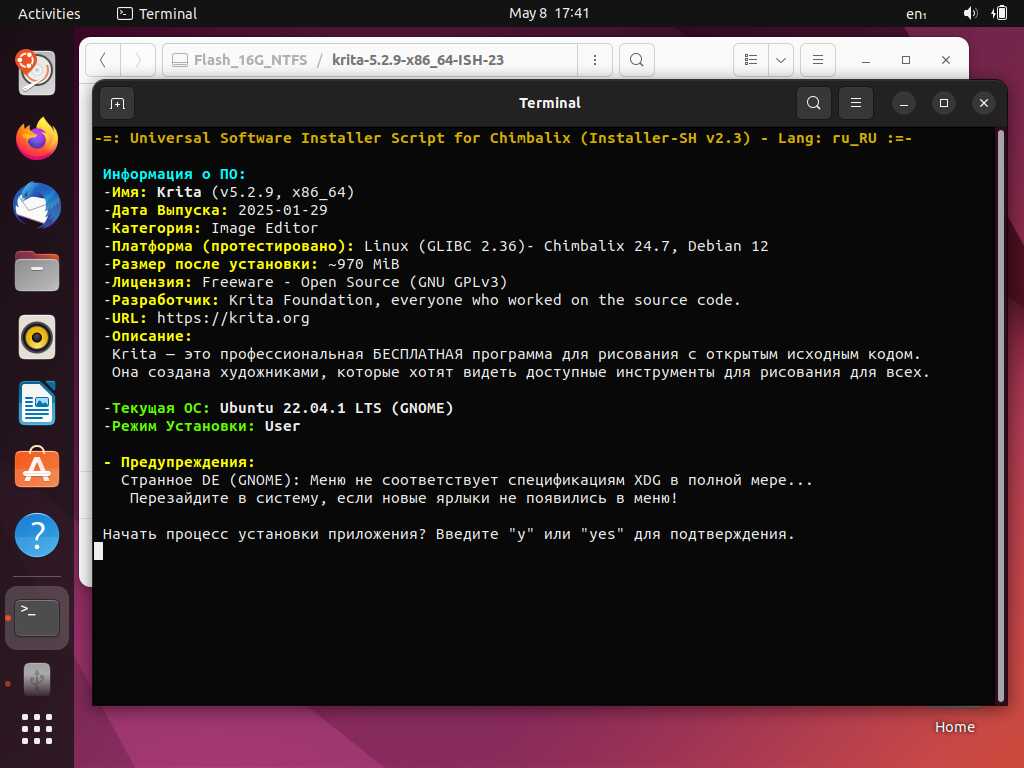Open the Files app in dock

click(x=37, y=272)
